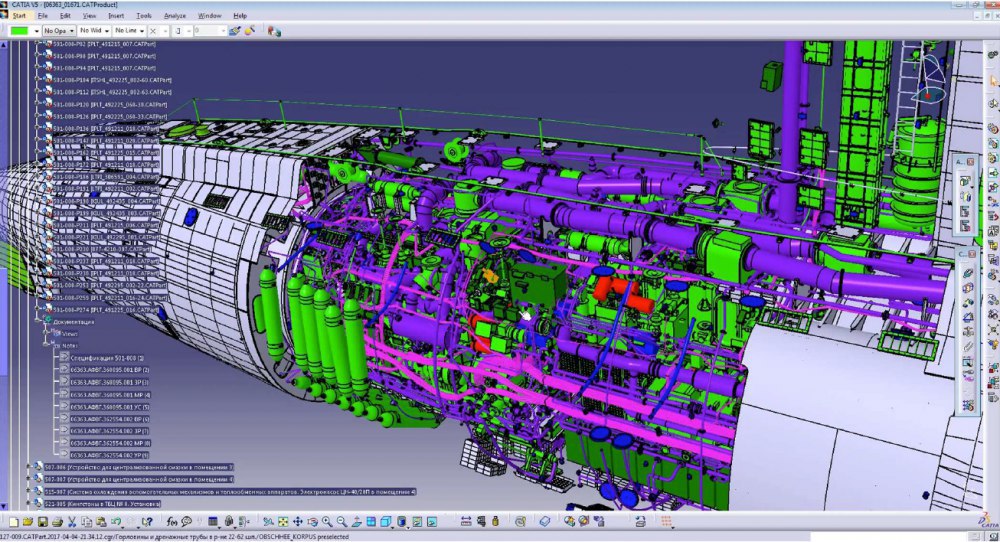The image size is (1000, 542).
Task: Click the Cut scissors icon
Action: point(71,522)
